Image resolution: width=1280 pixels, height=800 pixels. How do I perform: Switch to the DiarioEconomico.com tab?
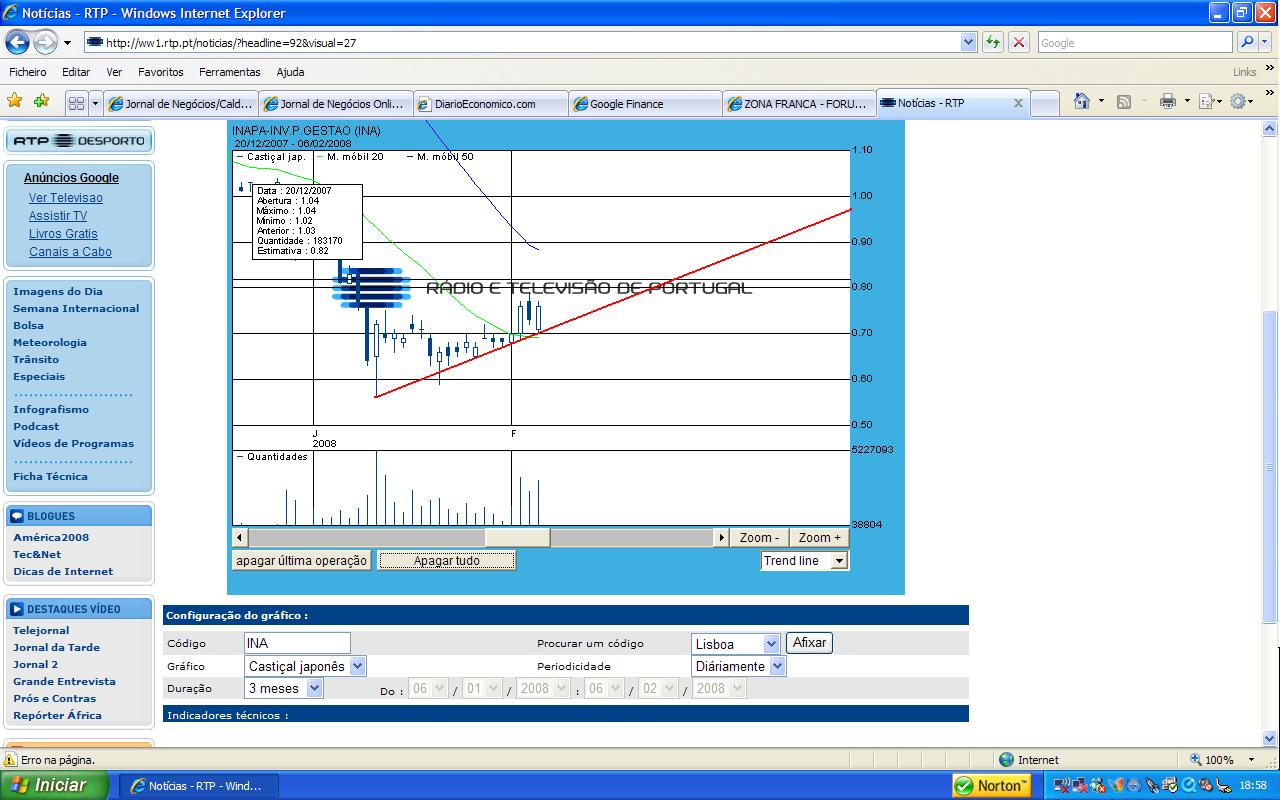490,103
